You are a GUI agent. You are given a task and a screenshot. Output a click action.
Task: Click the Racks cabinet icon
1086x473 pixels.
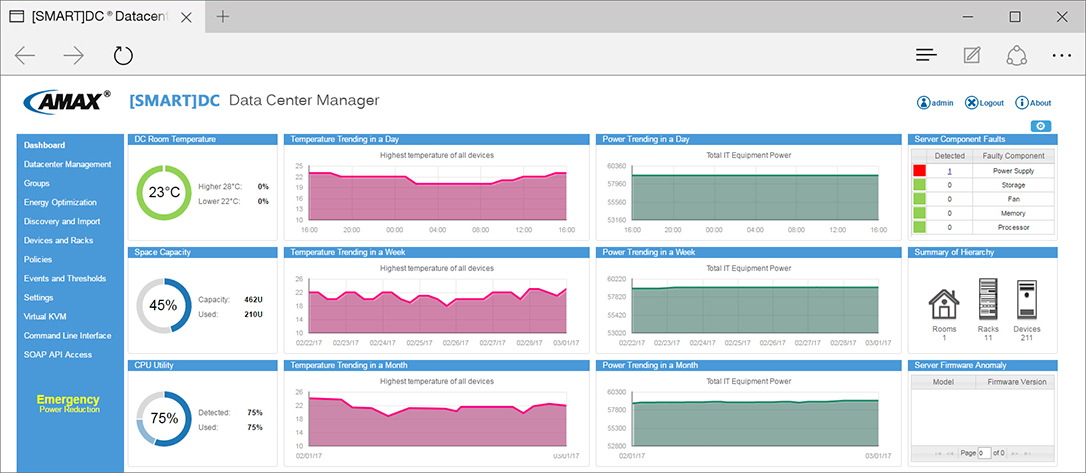(988, 300)
